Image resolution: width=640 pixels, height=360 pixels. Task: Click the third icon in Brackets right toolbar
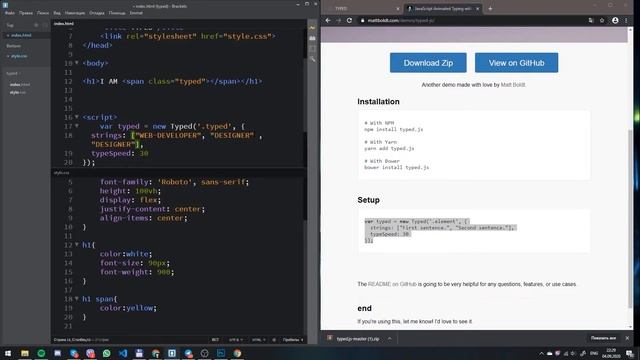click(x=312, y=49)
